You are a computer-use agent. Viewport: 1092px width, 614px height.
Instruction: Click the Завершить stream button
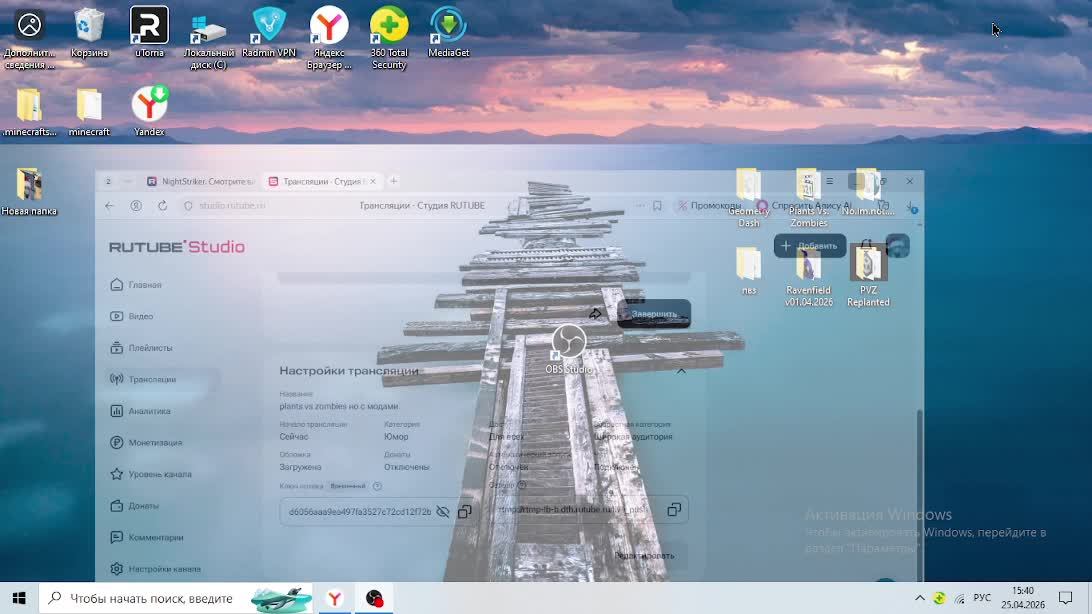[x=654, y=314]
